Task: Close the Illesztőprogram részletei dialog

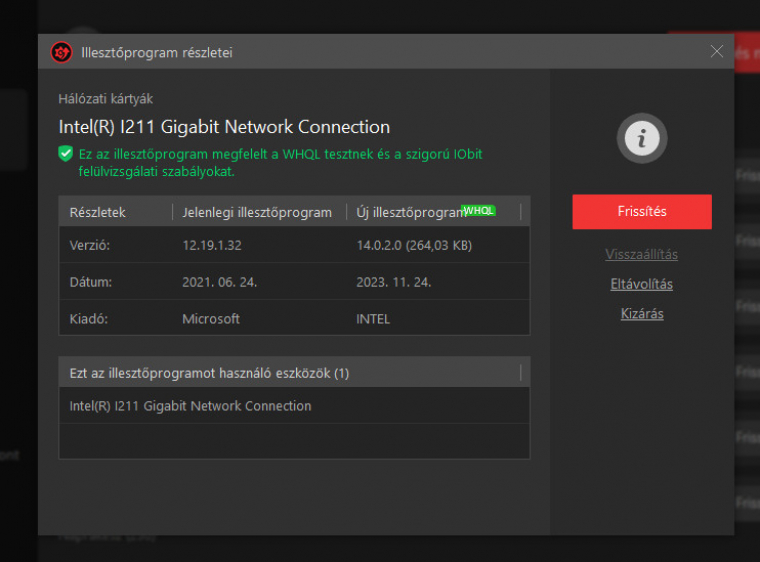Action: pyautogui.click(x=716, y=51)
